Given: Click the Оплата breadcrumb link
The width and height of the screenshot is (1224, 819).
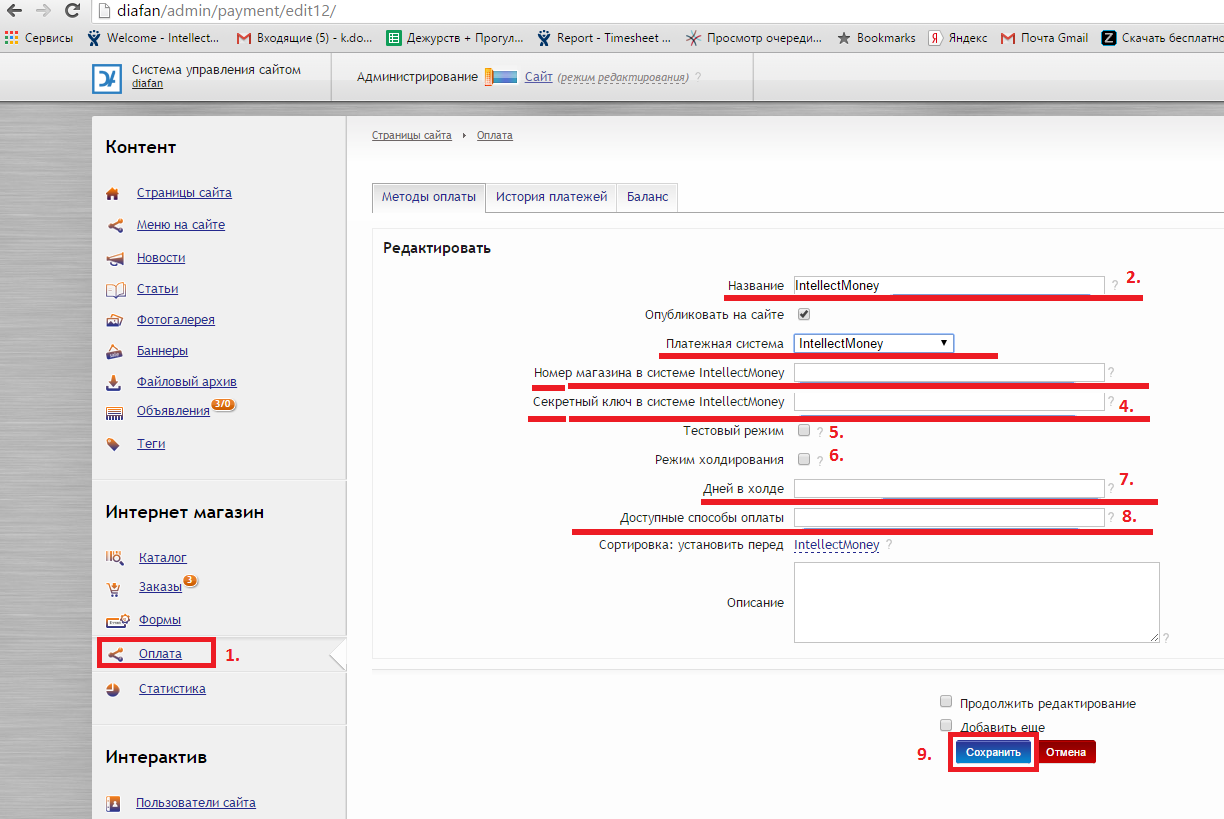Looking at the screenshot, I should point(495,135).
